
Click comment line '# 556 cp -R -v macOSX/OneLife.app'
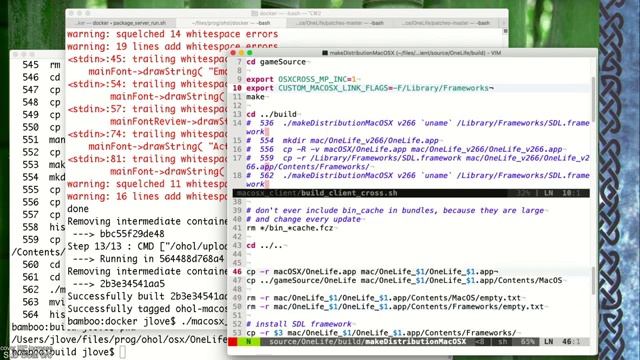click(404, 149)
